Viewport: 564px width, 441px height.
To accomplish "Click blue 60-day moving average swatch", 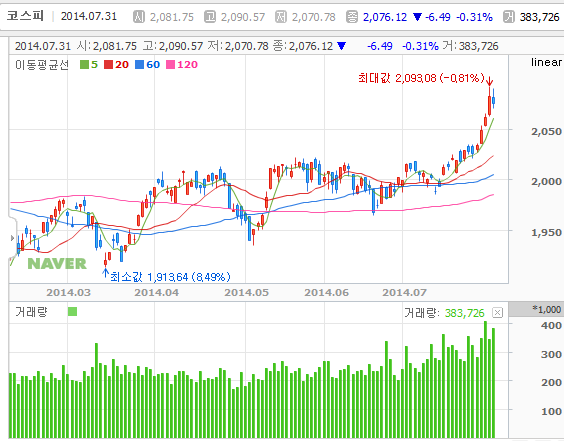I will pos(139,64).
